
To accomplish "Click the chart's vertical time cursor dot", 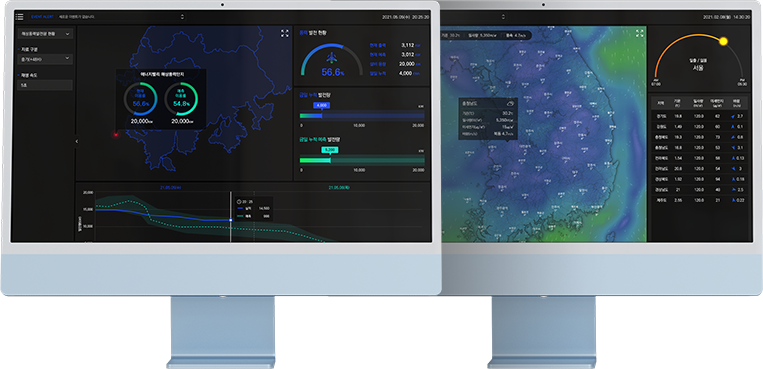I will (x=230, y=220).
